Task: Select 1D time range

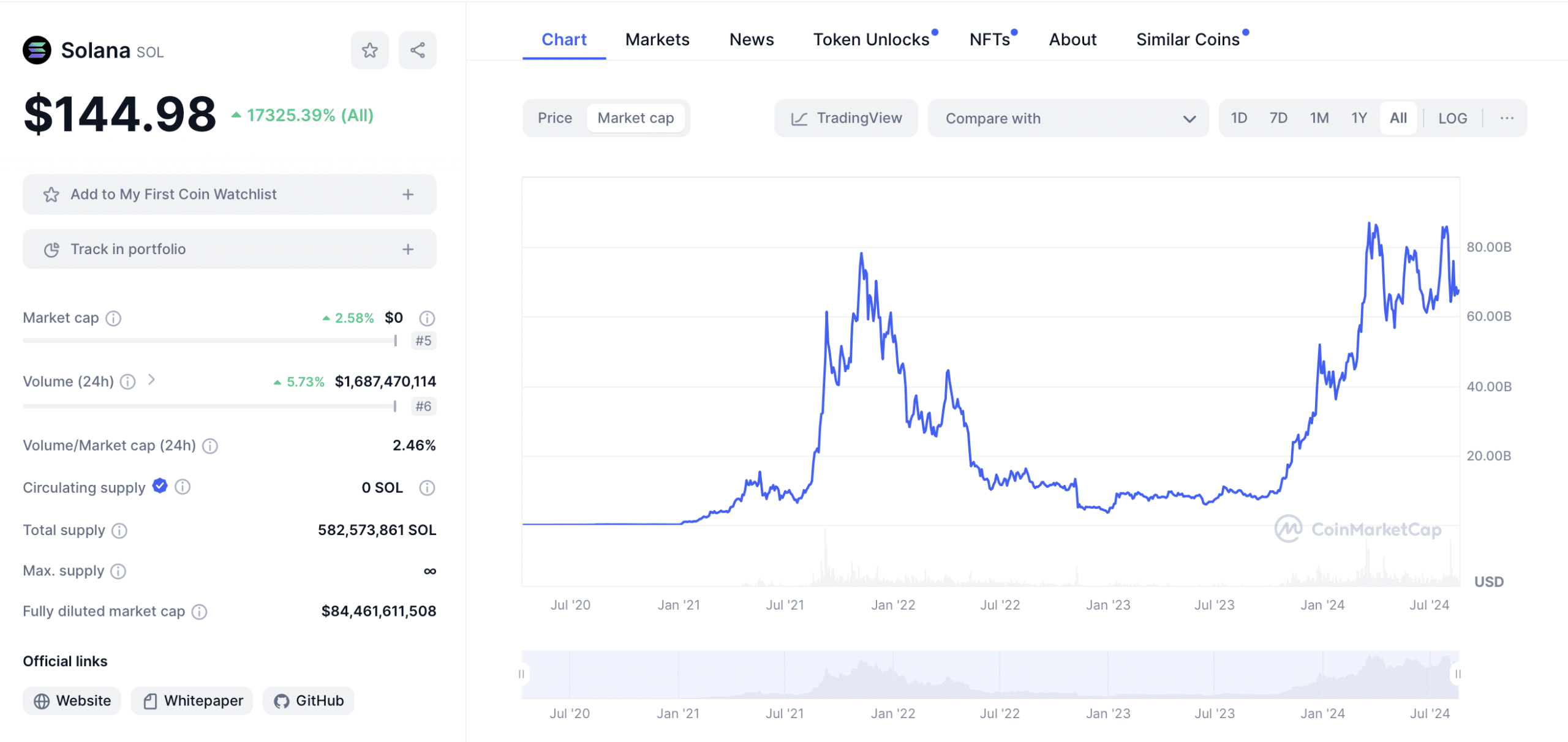Action: coord(1239,118)
